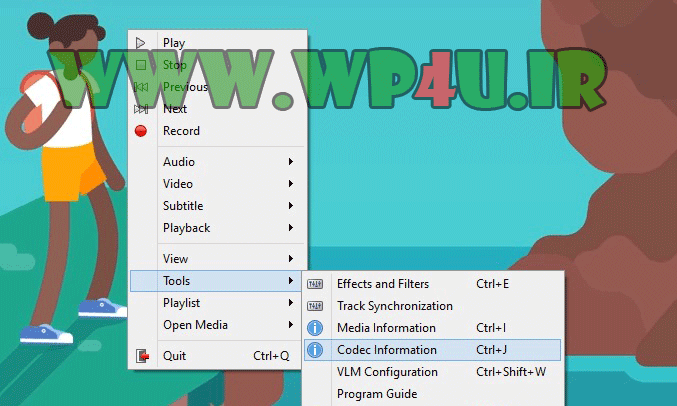Expand the Open Media submenu arrow

pyautogui.click(x=291, y=325)
